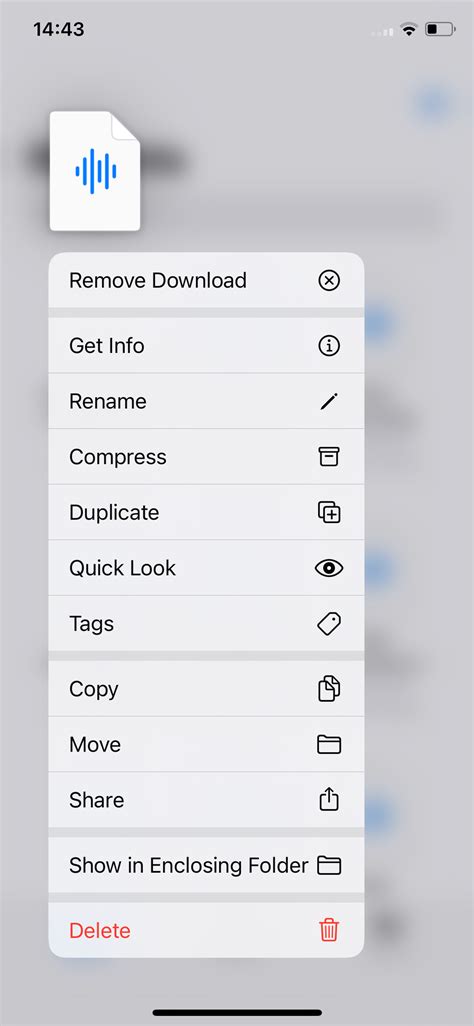Tap the red Delete trash icon
The width and height of the screenshot is (474, 1026).
point(329,930)
